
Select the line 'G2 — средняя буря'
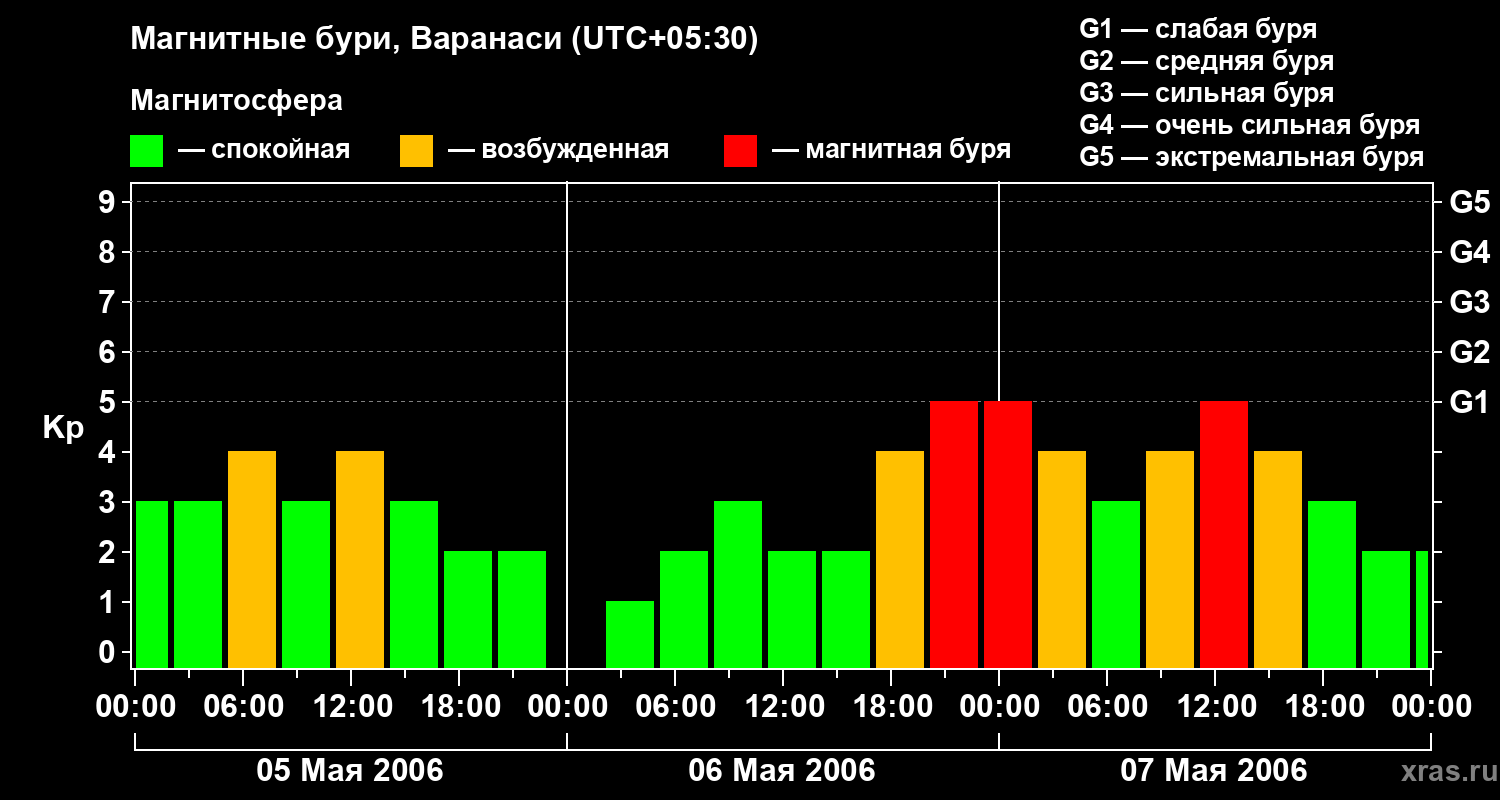click(1206, 61)
